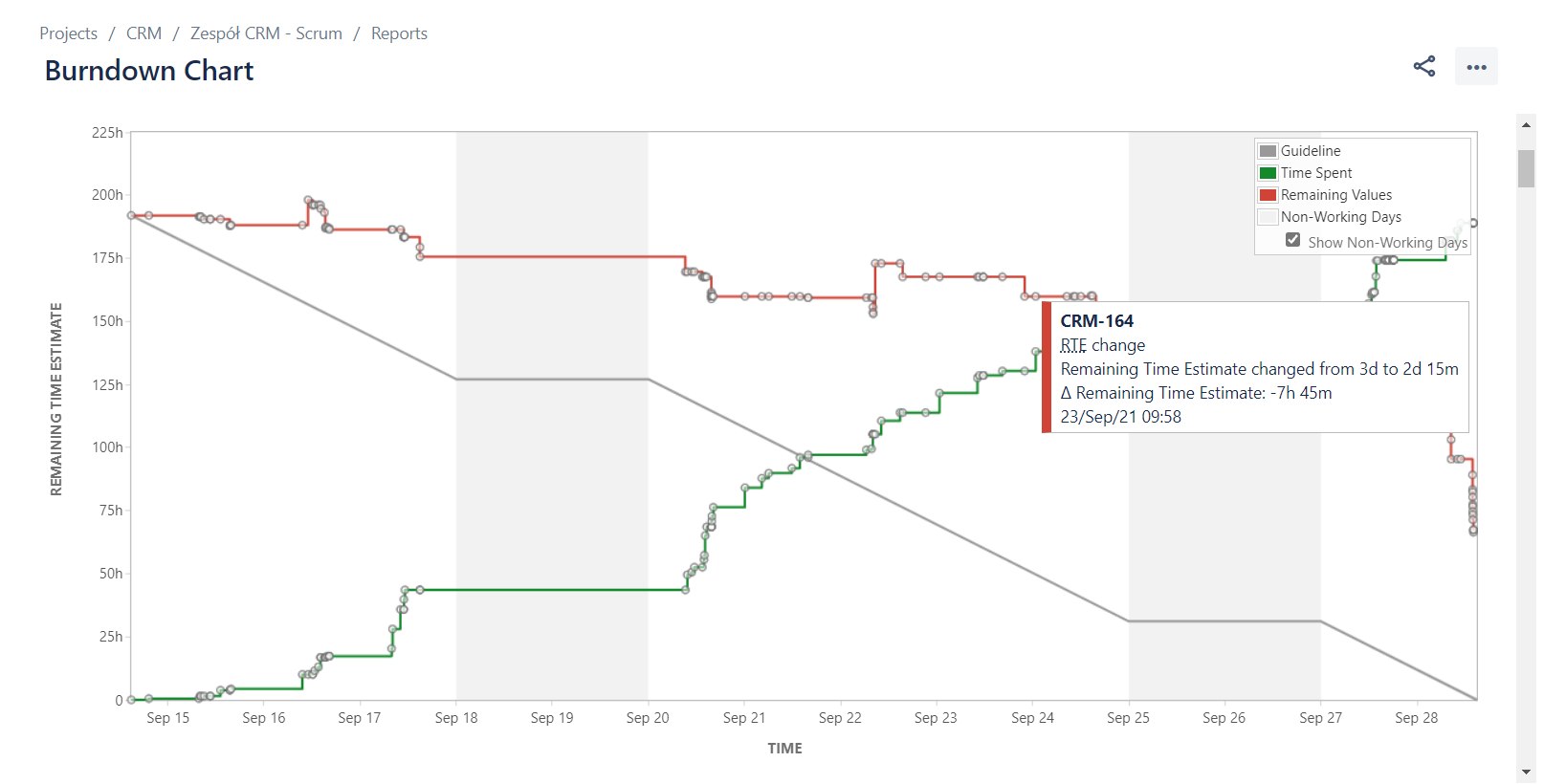Click the Non-Working Days legend icon
The height and width of the screenshot is (784, 1544).
click(x=1267, y=216)
